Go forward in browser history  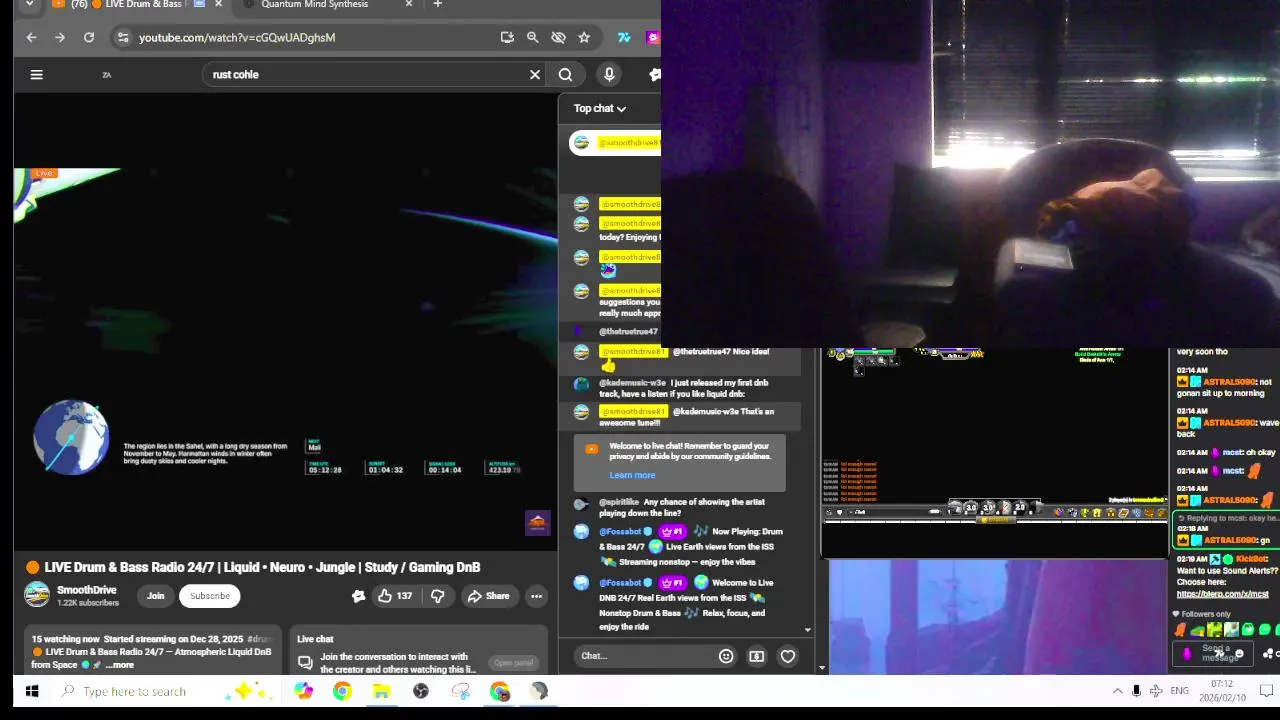60,37
